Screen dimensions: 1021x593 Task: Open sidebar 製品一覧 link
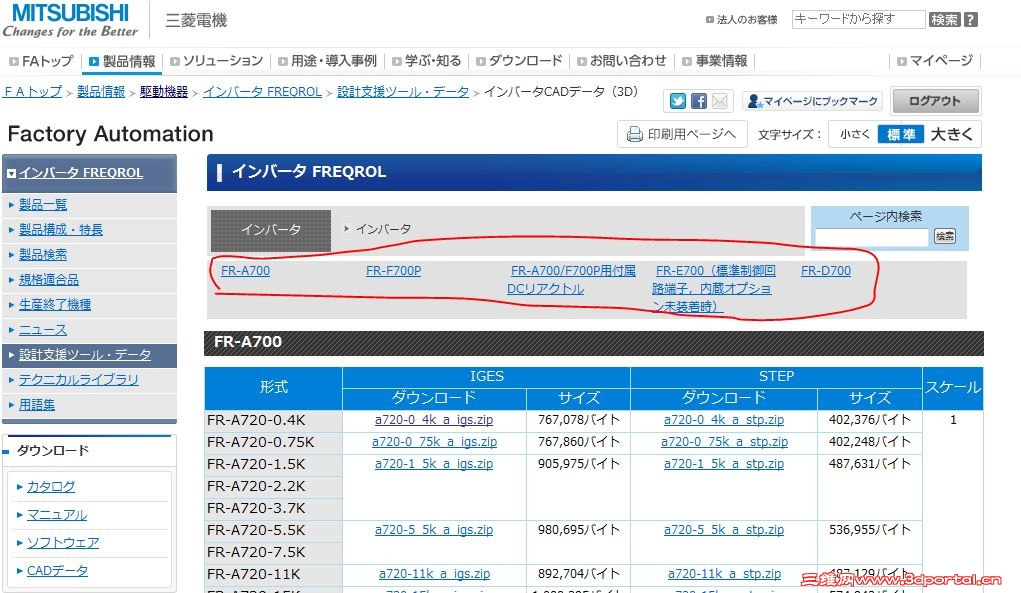43,205
